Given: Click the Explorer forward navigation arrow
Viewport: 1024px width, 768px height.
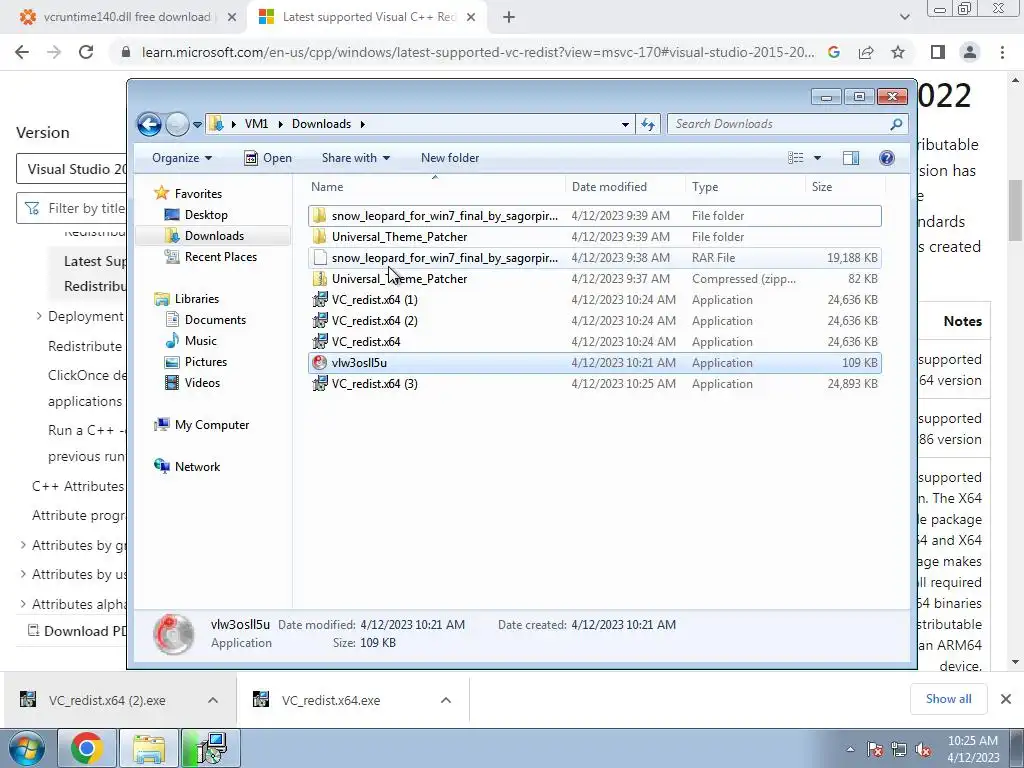Looking at the screenshot, I should [x=177, y=124].
